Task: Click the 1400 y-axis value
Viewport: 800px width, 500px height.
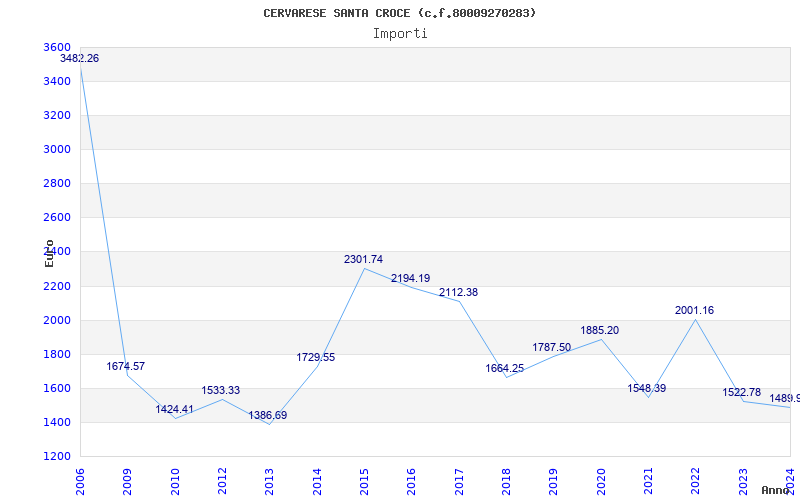Action: point(57,422)
